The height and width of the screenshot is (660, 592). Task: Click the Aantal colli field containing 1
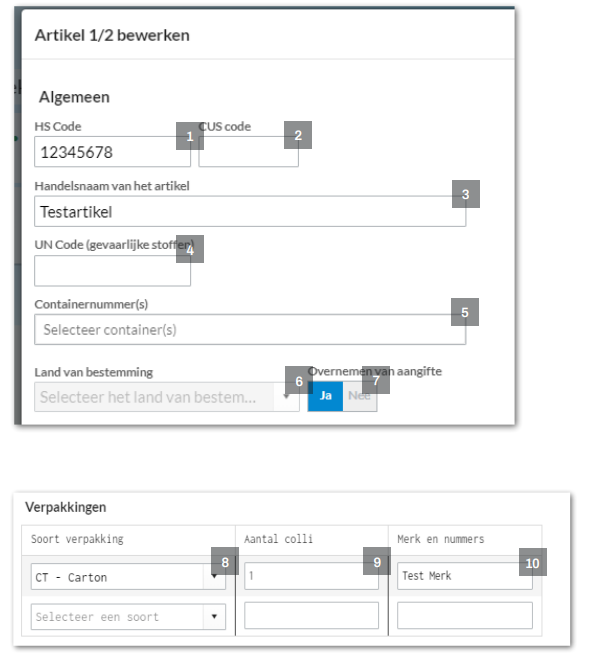pos(311,576)
